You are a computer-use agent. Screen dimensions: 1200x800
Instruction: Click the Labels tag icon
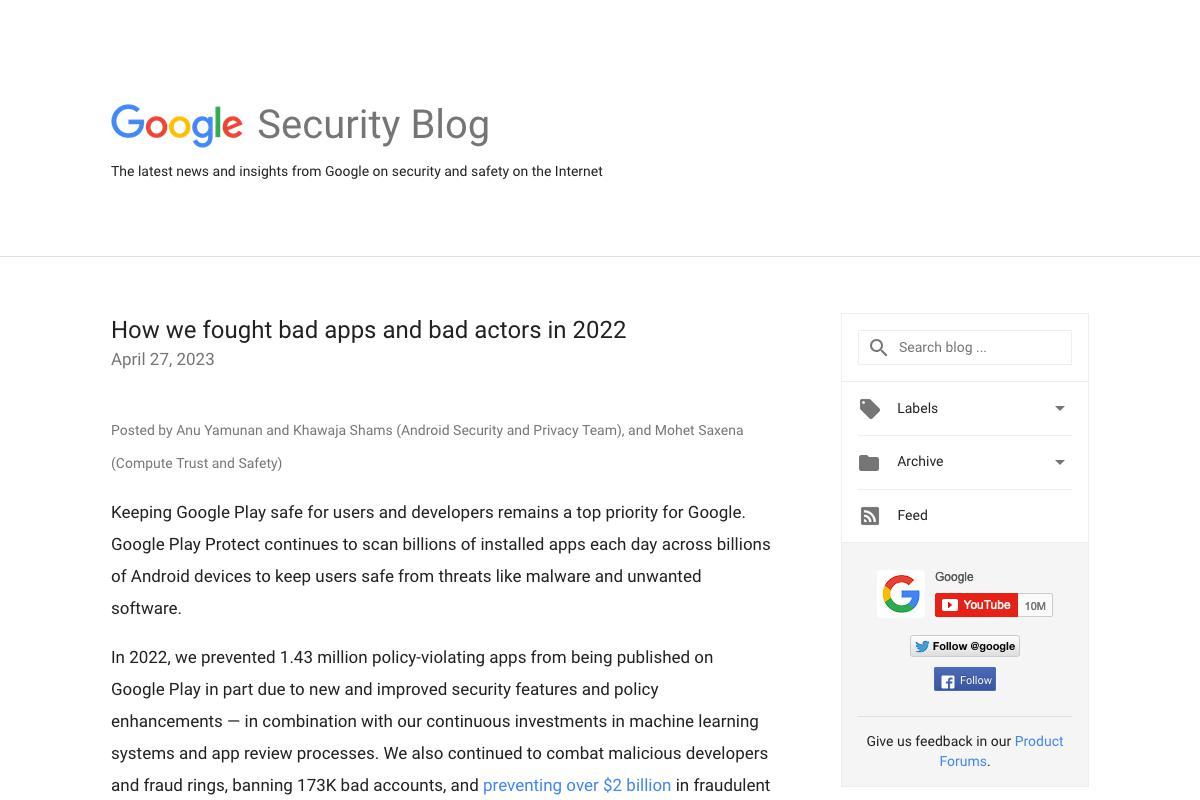(x=870, y=409)
